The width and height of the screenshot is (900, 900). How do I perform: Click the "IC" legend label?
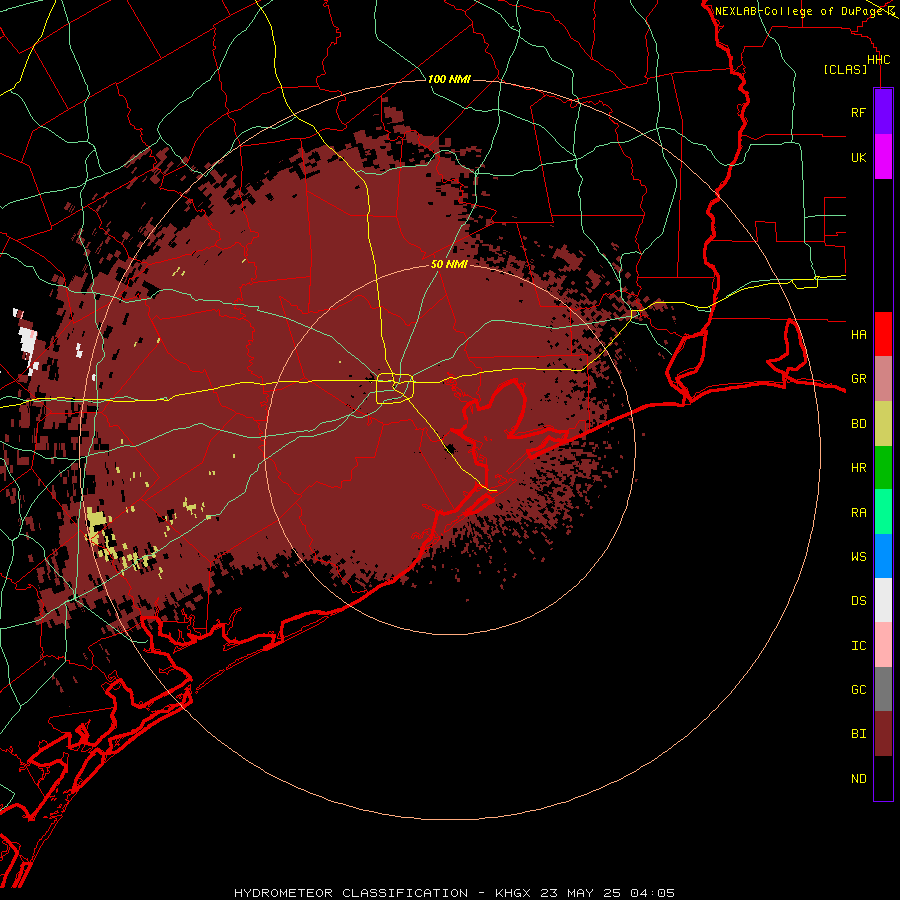point(858,646)
